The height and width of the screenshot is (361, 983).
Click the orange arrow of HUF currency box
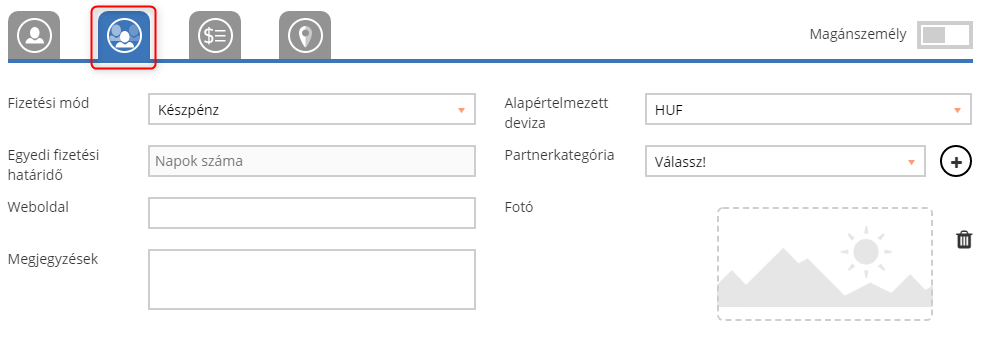957,110
